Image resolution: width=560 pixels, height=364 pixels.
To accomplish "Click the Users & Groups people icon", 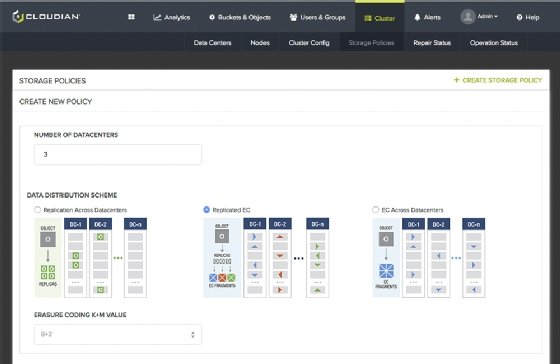I will (x=293, y=17).
